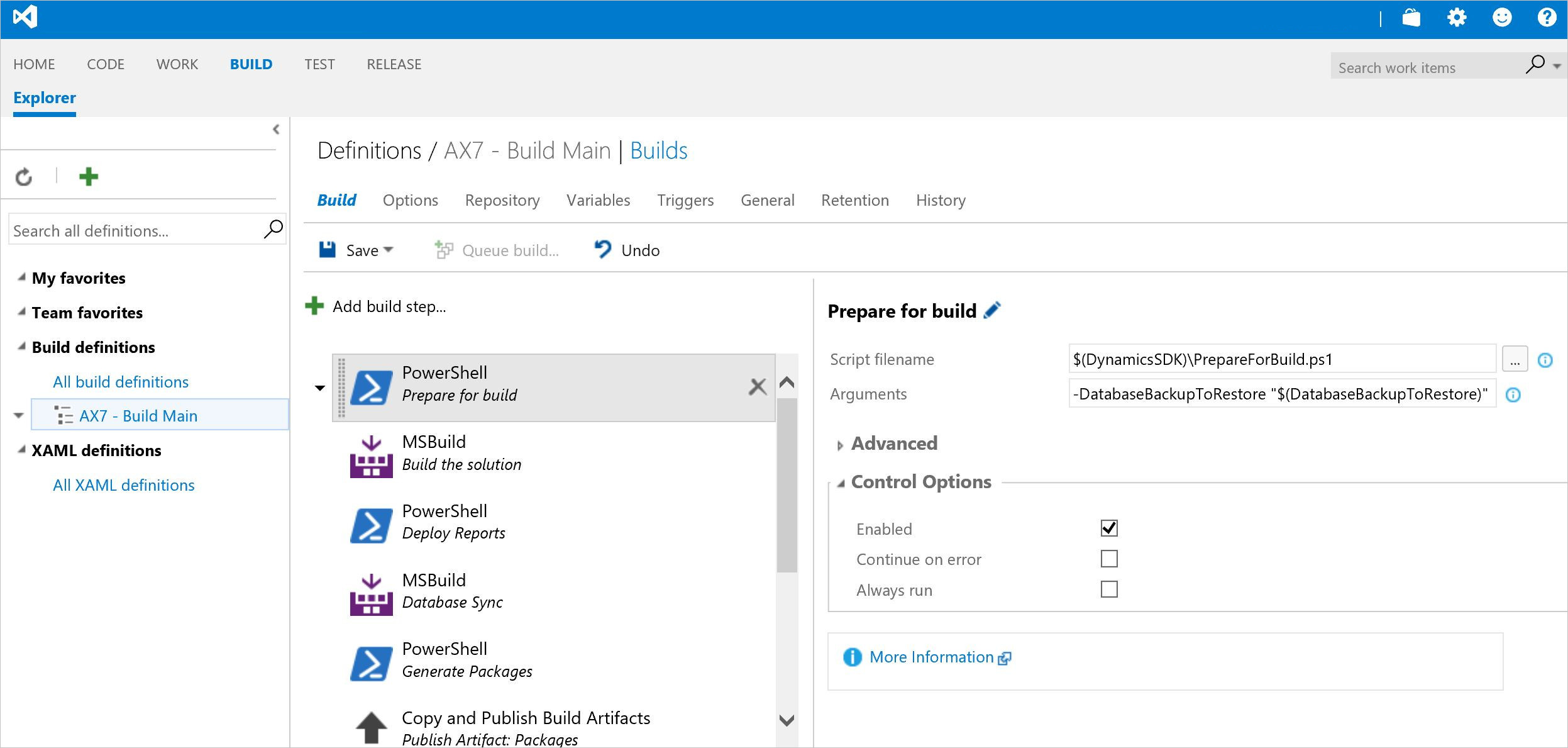Remove the Prepare for build step with X

point(758,386)
